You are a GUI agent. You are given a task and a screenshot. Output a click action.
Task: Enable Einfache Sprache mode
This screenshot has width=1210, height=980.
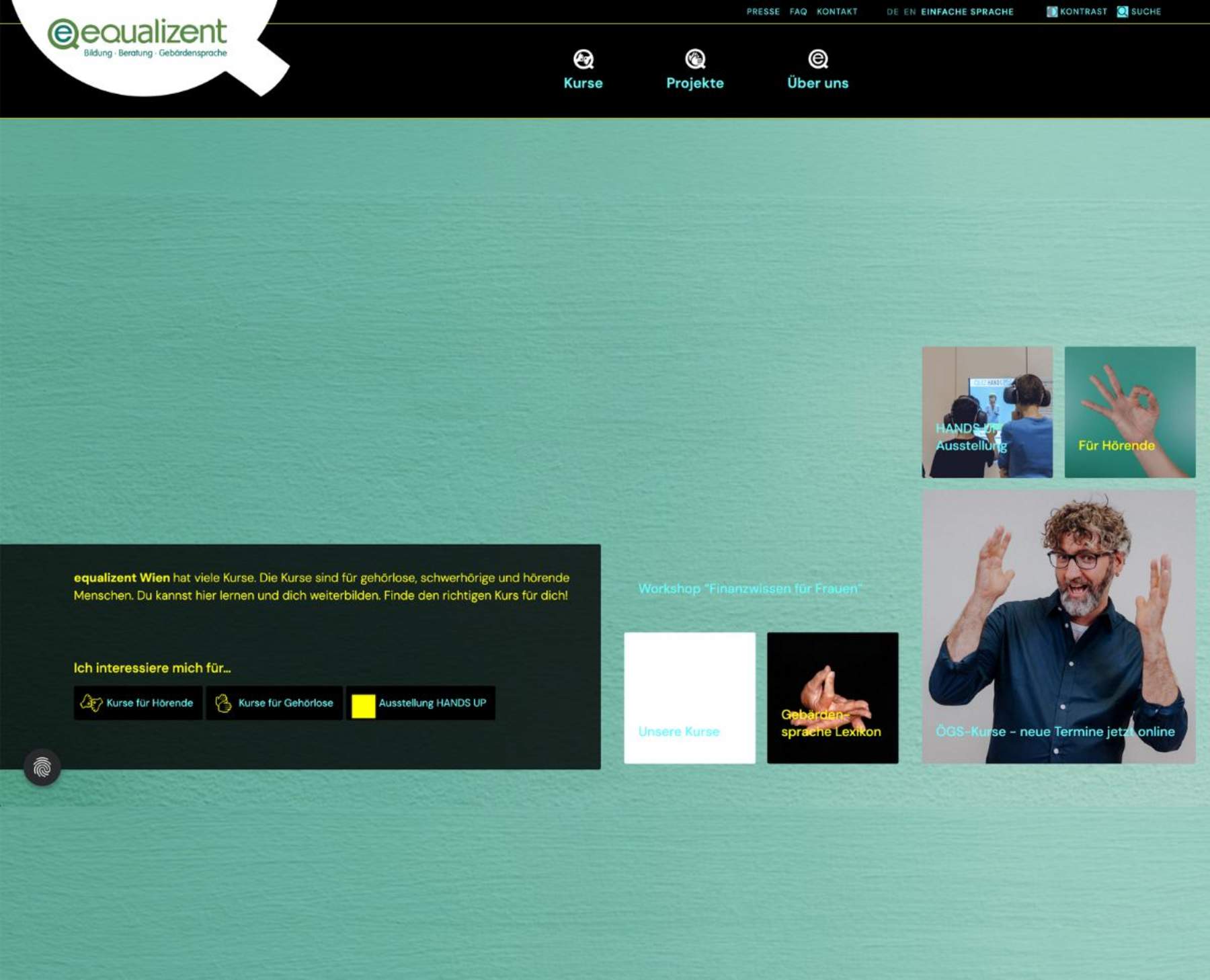(967, 11)
